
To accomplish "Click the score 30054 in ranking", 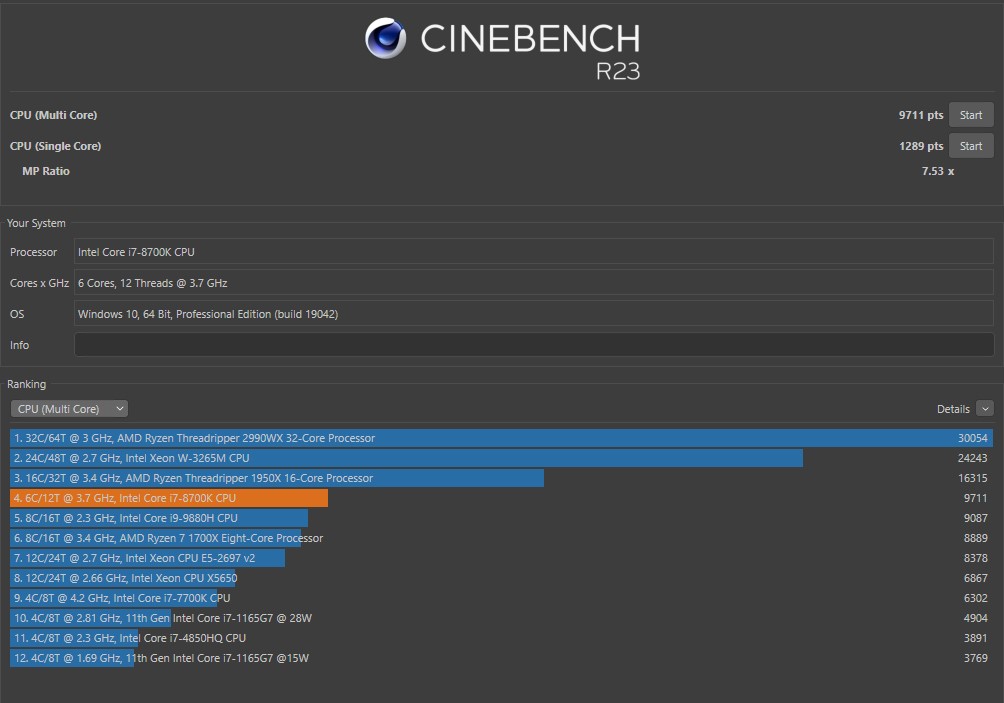I will (972, 438).
